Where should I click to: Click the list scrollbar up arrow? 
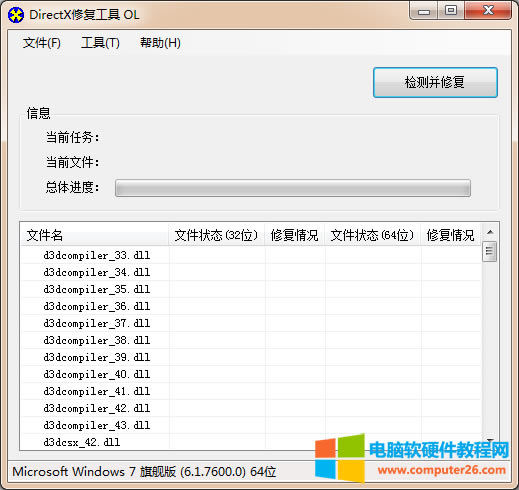(490, 232)
